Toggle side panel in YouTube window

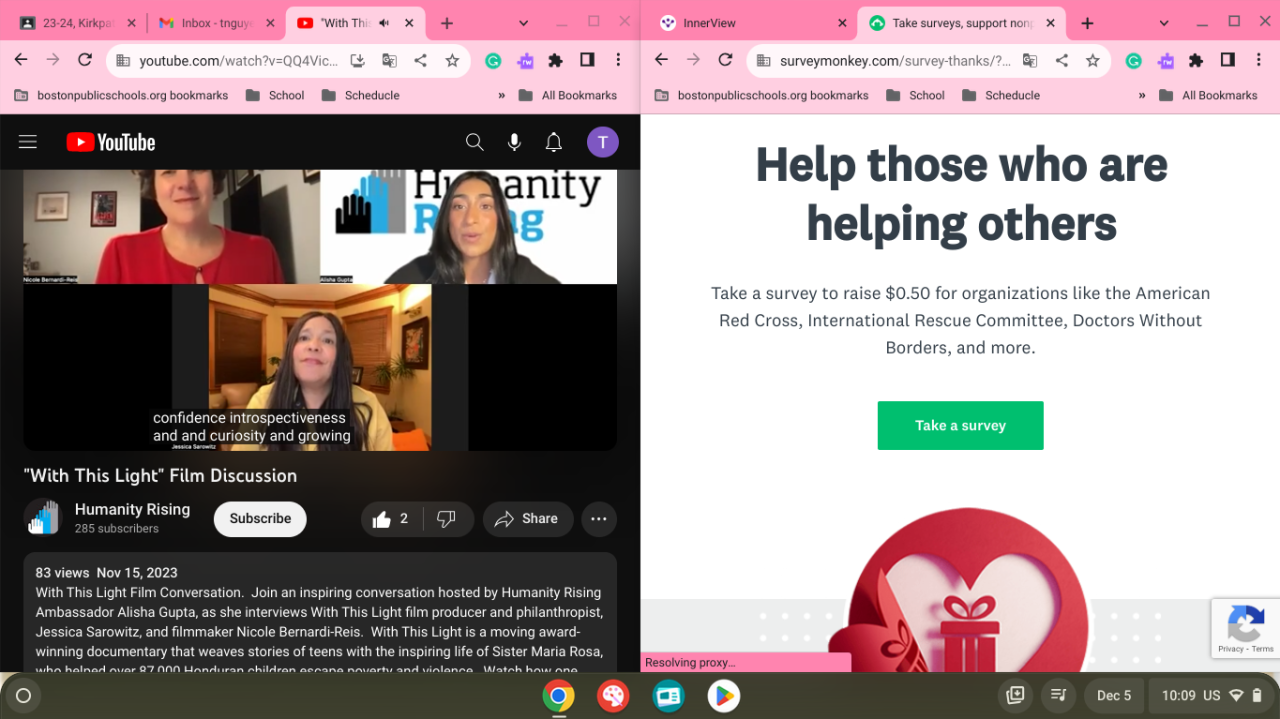pyautogui.click(x=587, y=61)
